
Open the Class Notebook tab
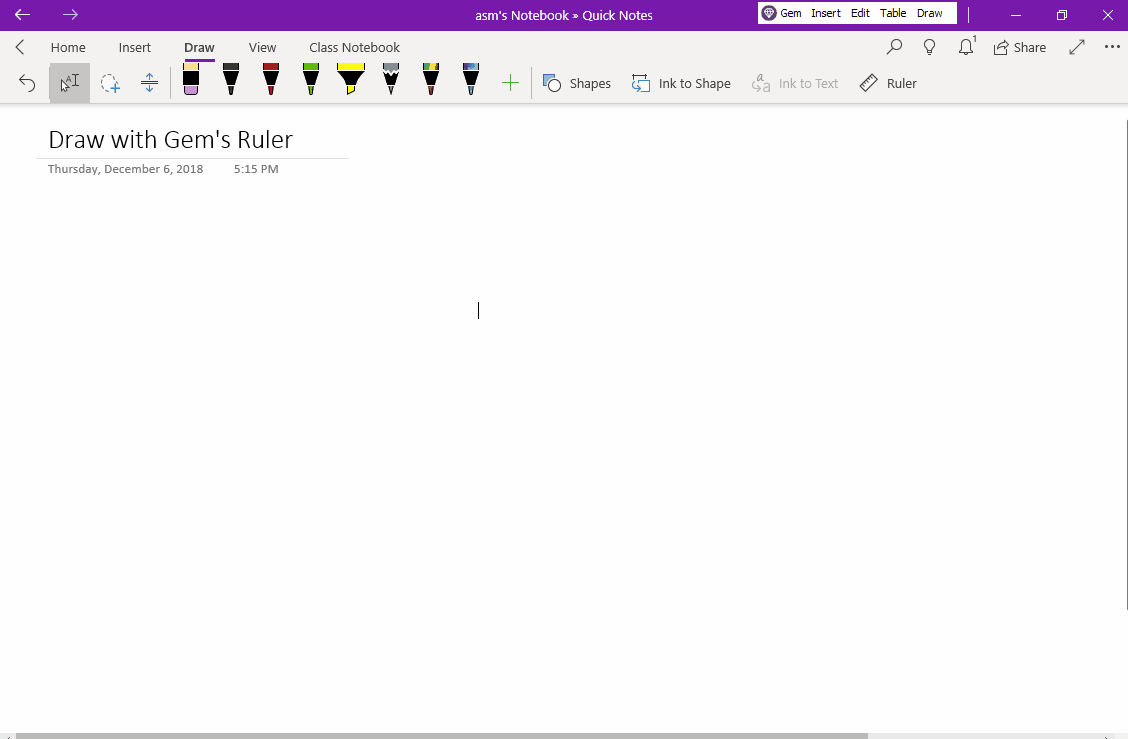[x=355, y=47]
